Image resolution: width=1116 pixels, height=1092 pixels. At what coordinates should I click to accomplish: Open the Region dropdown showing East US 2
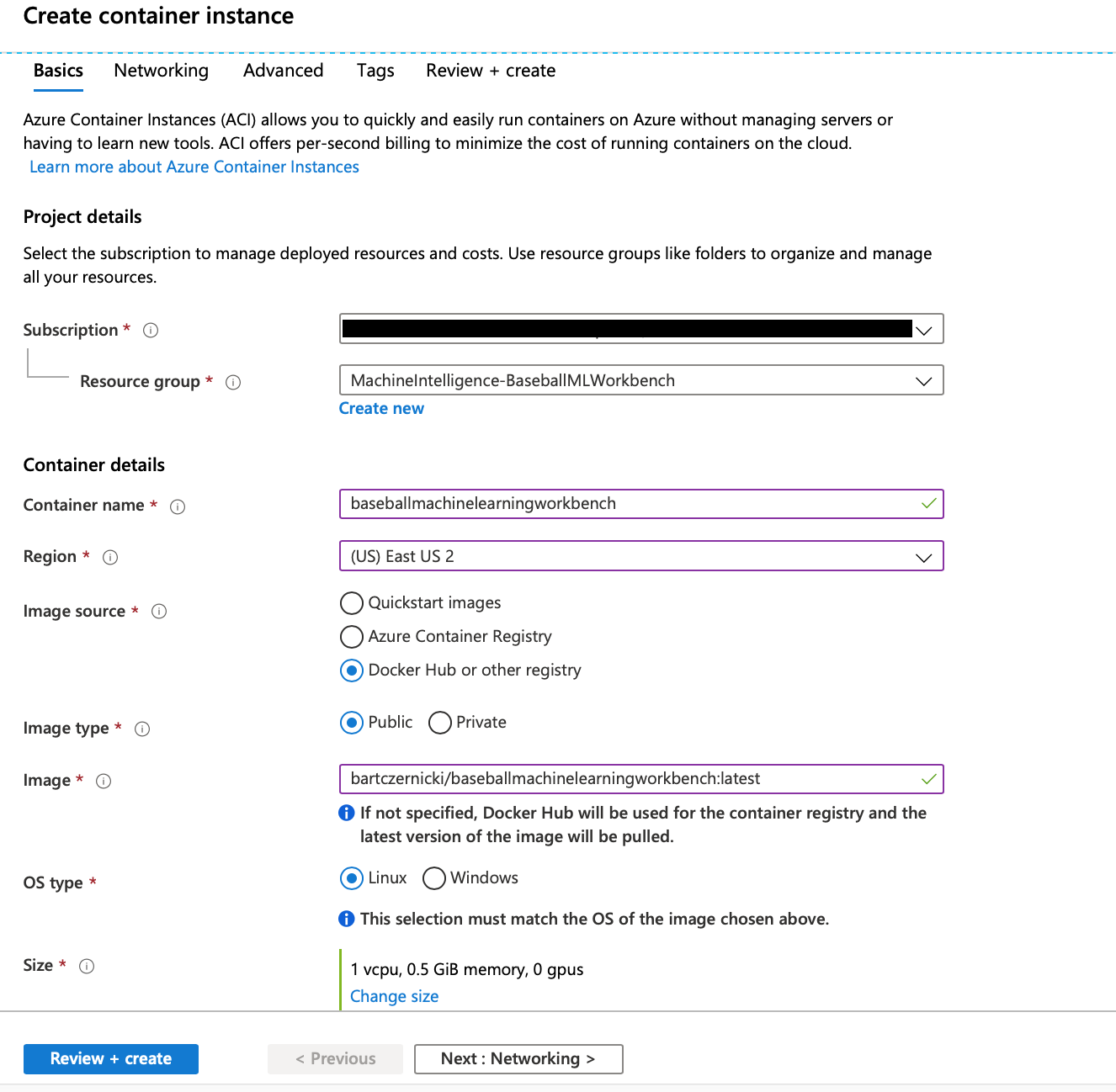point(641,556)
